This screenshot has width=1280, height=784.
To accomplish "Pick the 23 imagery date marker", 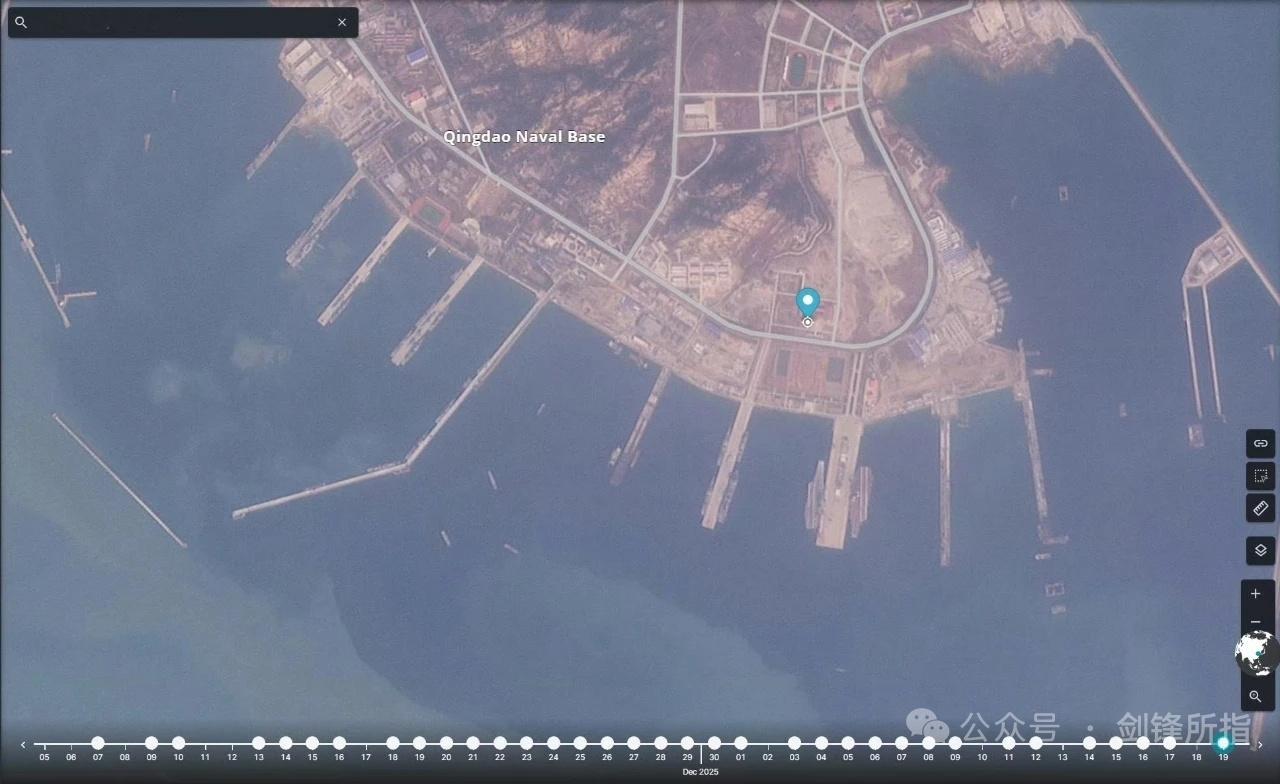I will tap(526, 743).
